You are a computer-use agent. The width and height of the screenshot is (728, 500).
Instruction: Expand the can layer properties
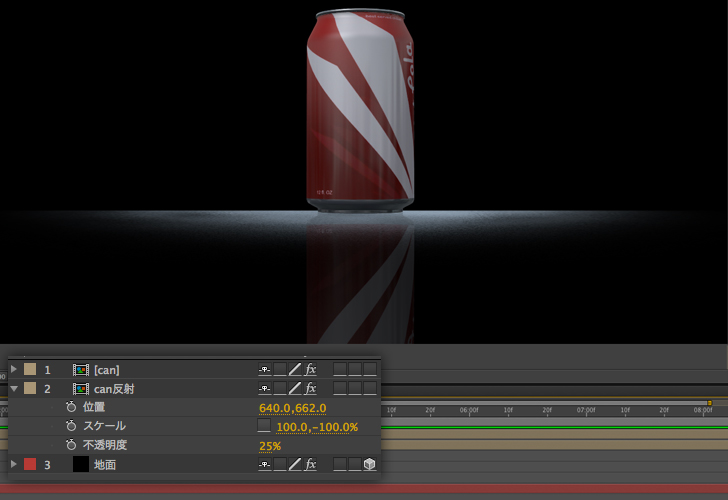[x=14, y=370]
